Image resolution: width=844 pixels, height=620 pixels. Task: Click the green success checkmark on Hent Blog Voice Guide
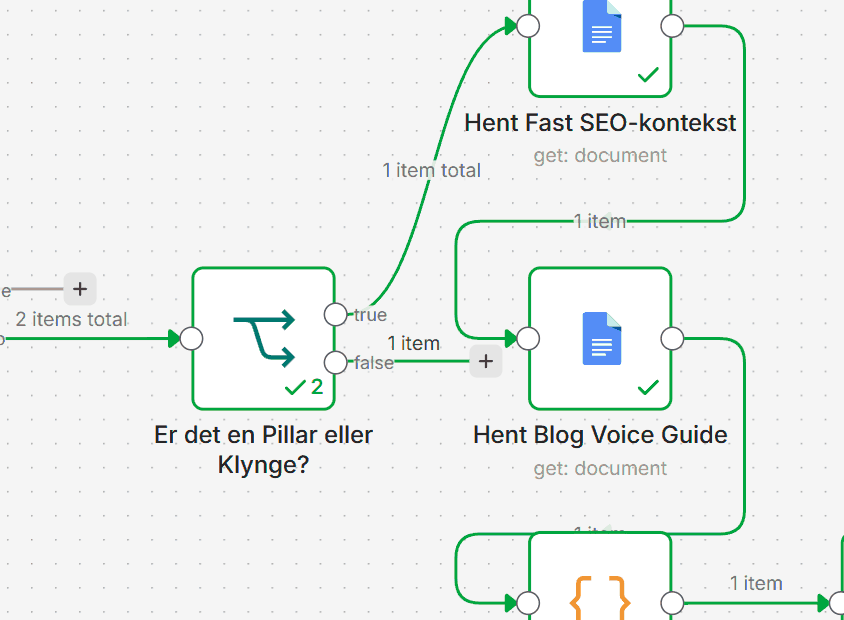tap(648, 387)
